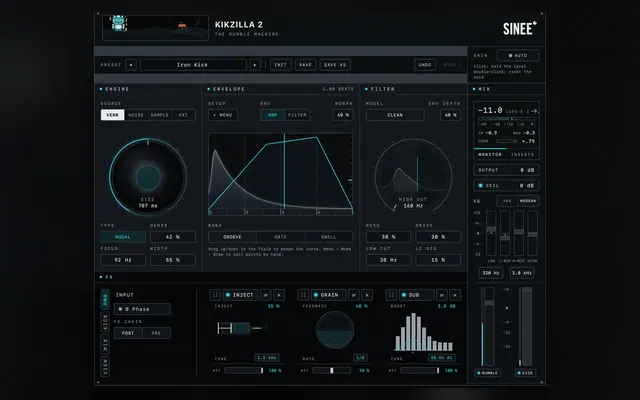
Task: Click the SUB boost bar graph
Action: pos(423,332)
